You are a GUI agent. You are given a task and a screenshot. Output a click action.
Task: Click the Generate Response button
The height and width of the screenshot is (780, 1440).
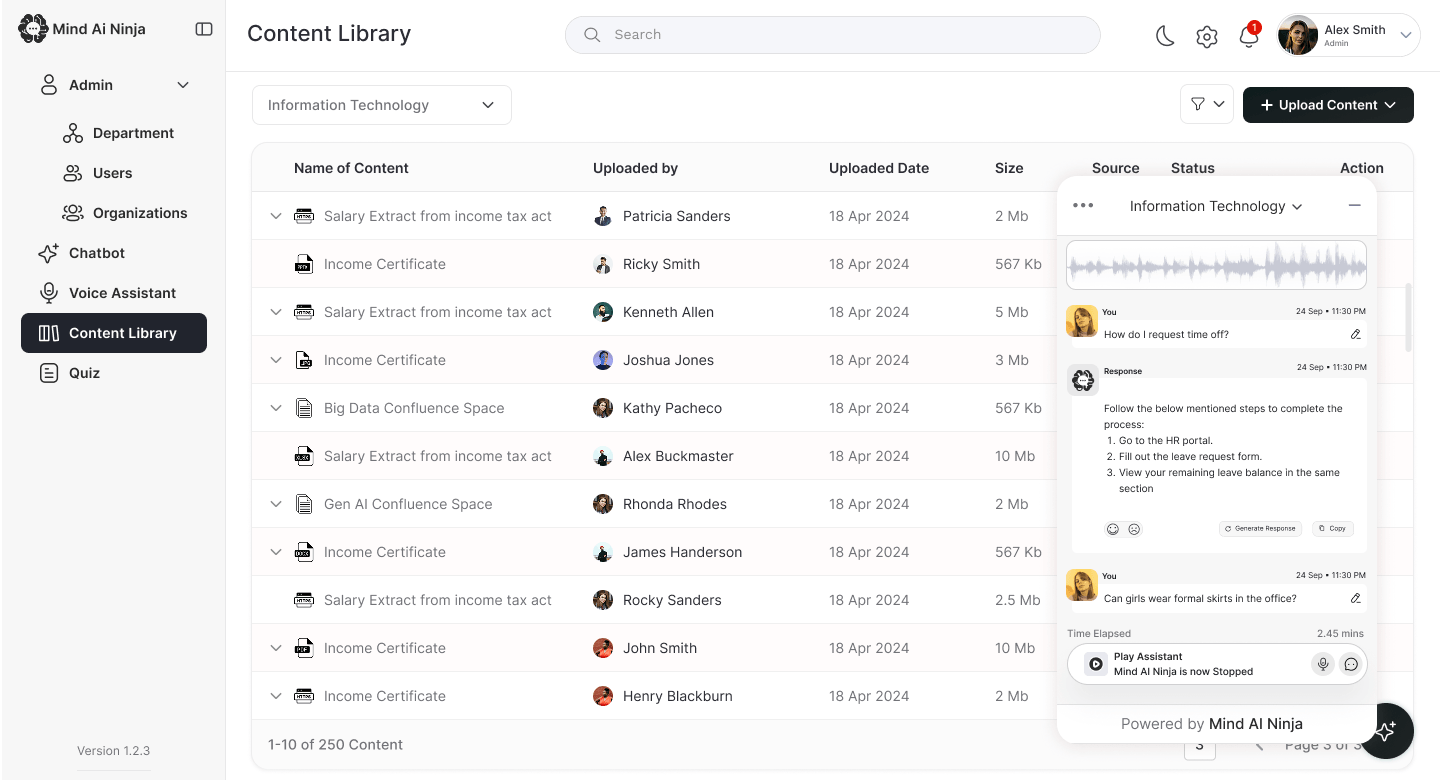tap(1260, 528)
